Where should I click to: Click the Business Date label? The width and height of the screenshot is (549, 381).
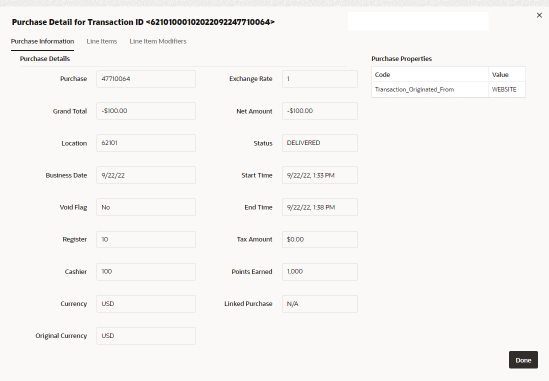click(66, 175)
